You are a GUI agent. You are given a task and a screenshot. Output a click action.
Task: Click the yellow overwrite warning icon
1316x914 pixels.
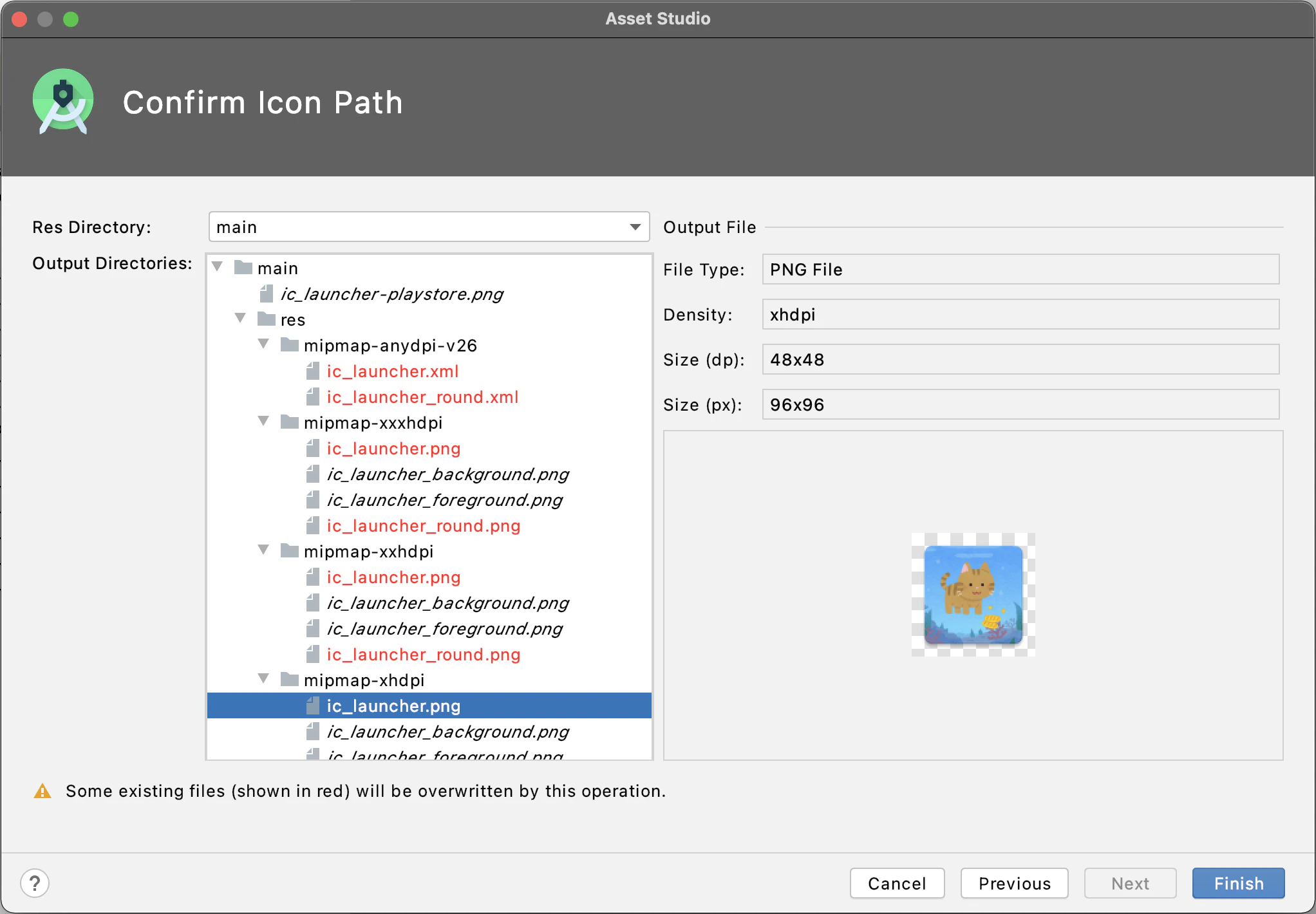point(42,791)
